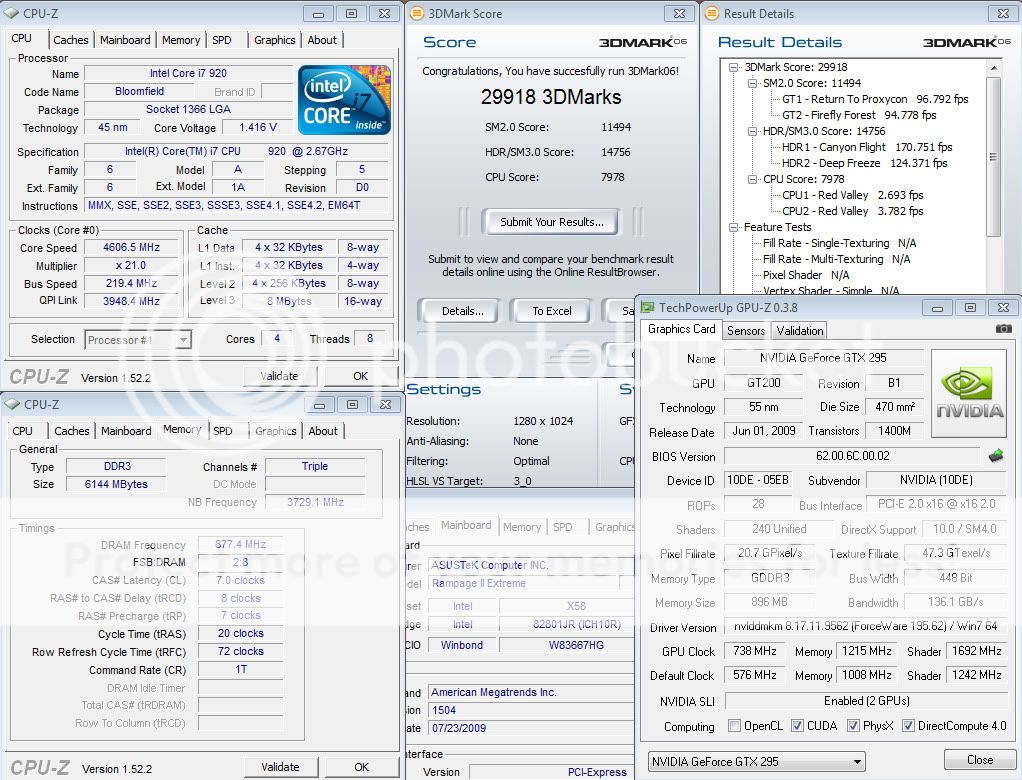Image resolution: width=1022 pixels, height=780 pixels.
Task: Click the TechPowerUp GPU-Z title bar icon
Action: point(647,308)
